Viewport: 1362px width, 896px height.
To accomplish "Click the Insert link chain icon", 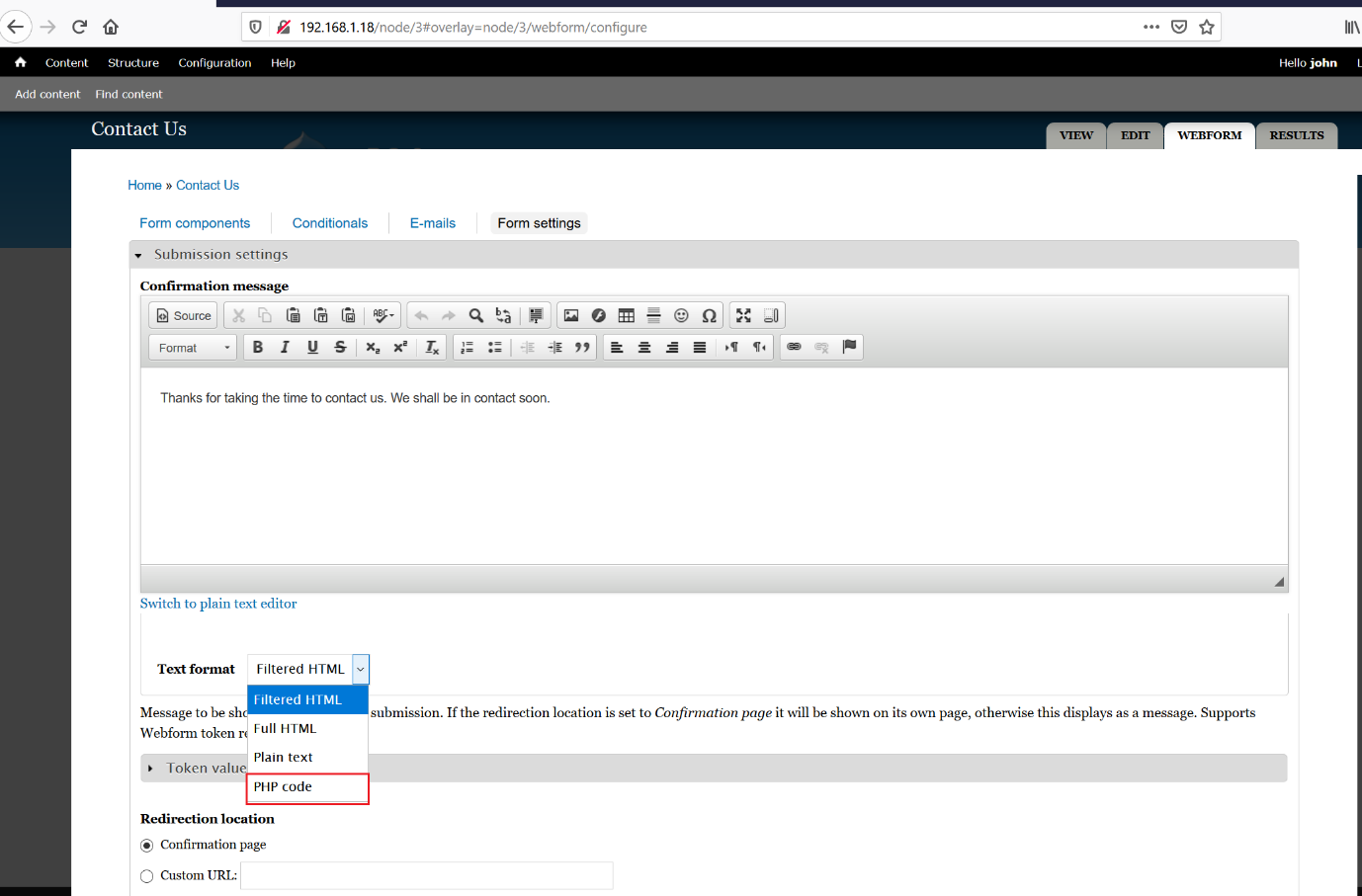I will click(794, 348).
